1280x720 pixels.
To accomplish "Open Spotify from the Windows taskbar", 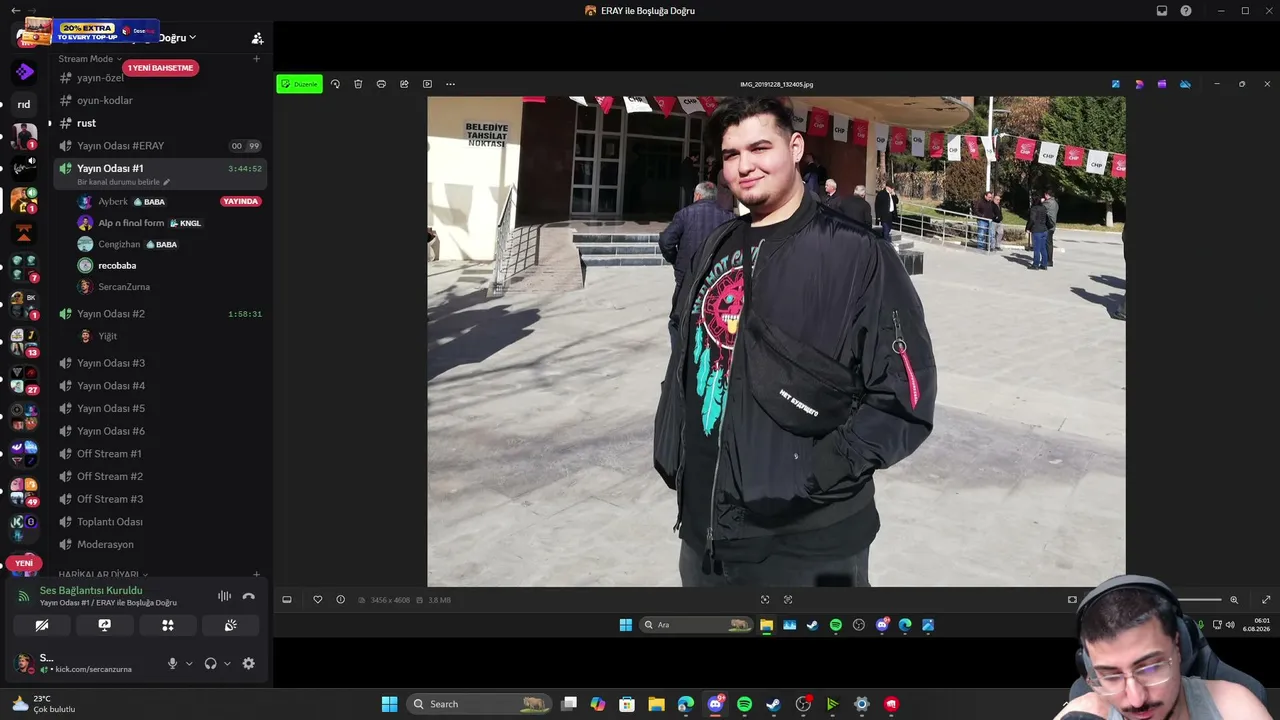I will (x=744, y=704).
